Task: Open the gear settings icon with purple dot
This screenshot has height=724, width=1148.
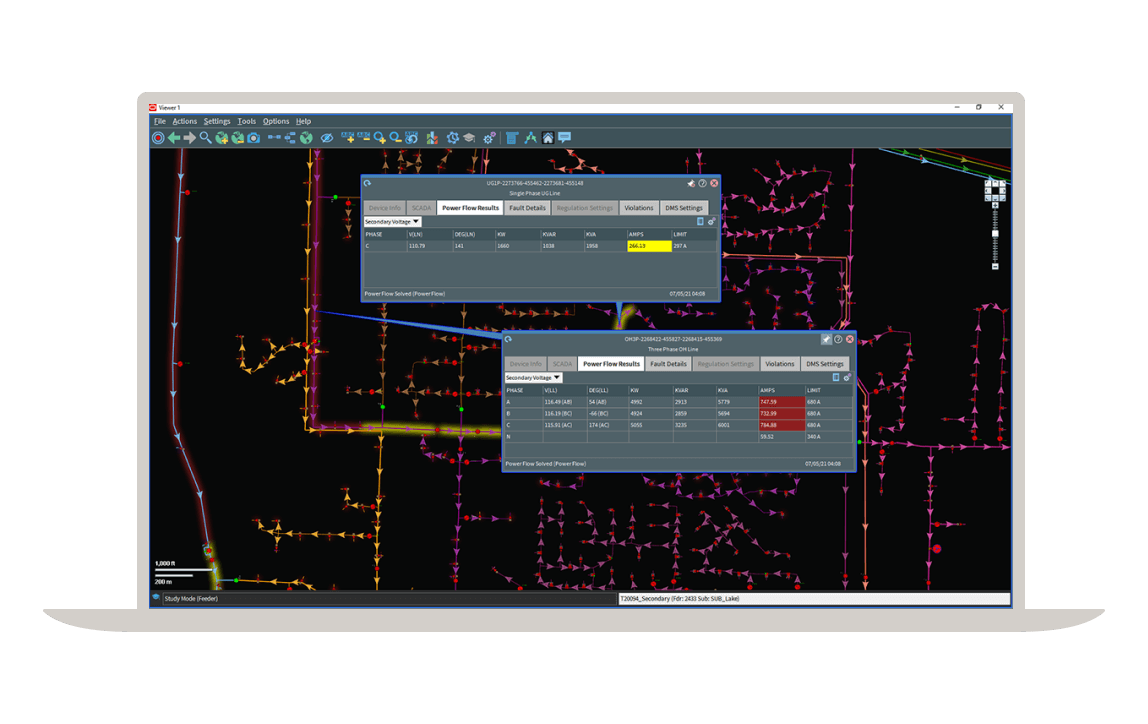Action: [x=489, y=138]
